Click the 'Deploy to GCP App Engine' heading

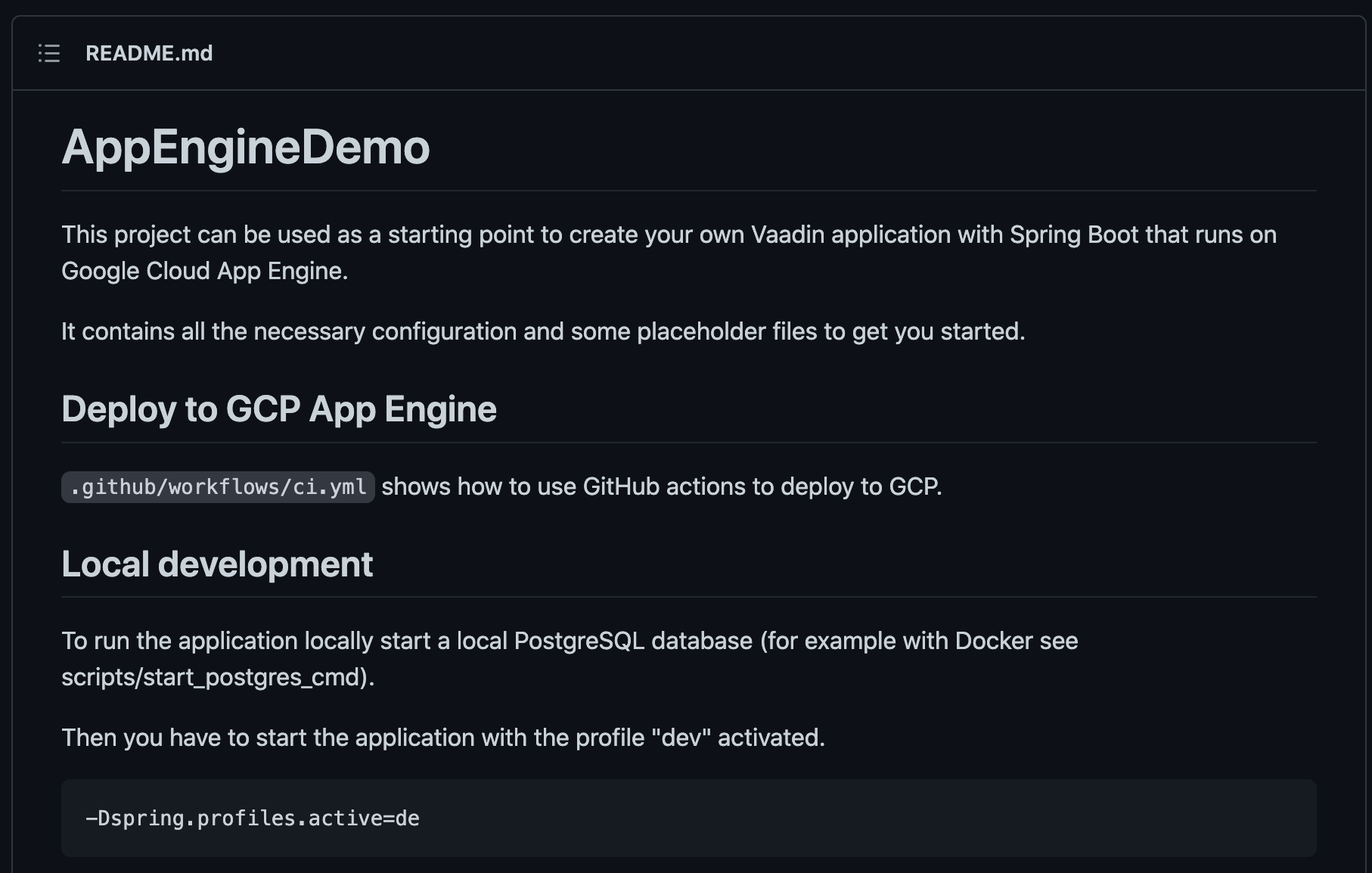tap(279, 409)
